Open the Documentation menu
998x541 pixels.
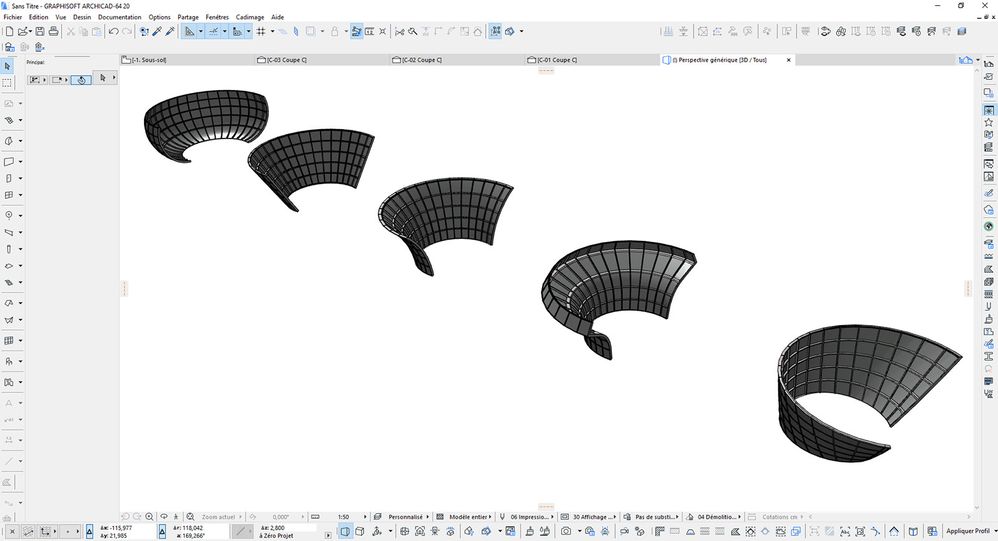pyautogui.click(x=119, y=17)
